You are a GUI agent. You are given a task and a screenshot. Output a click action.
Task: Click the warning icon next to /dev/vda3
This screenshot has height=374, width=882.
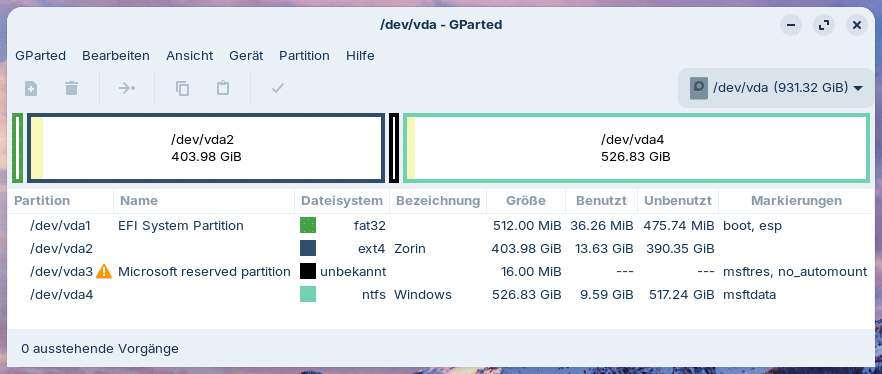tap(104, 272)
